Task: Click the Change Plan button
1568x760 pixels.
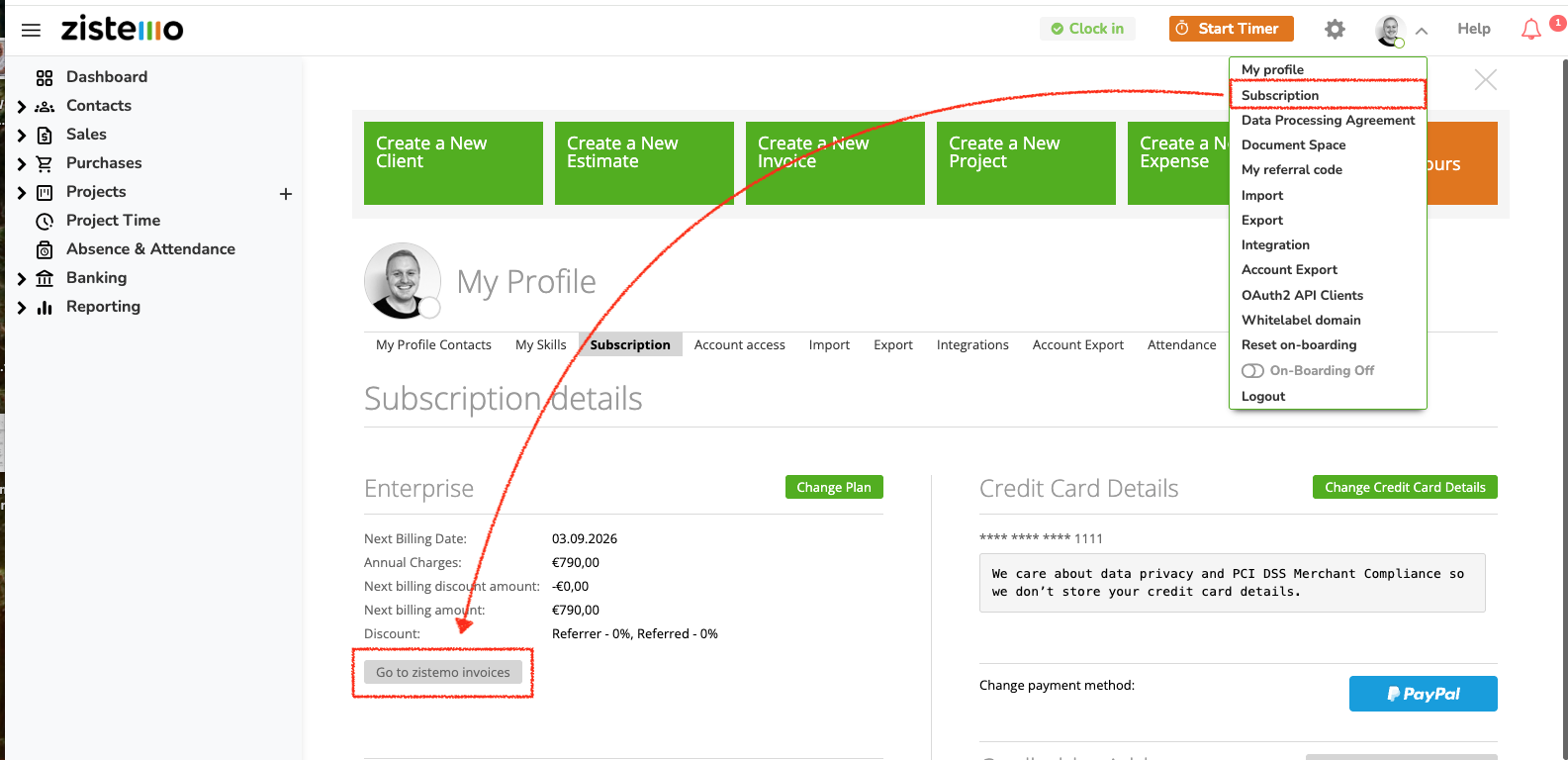Action: click(833, 487)
